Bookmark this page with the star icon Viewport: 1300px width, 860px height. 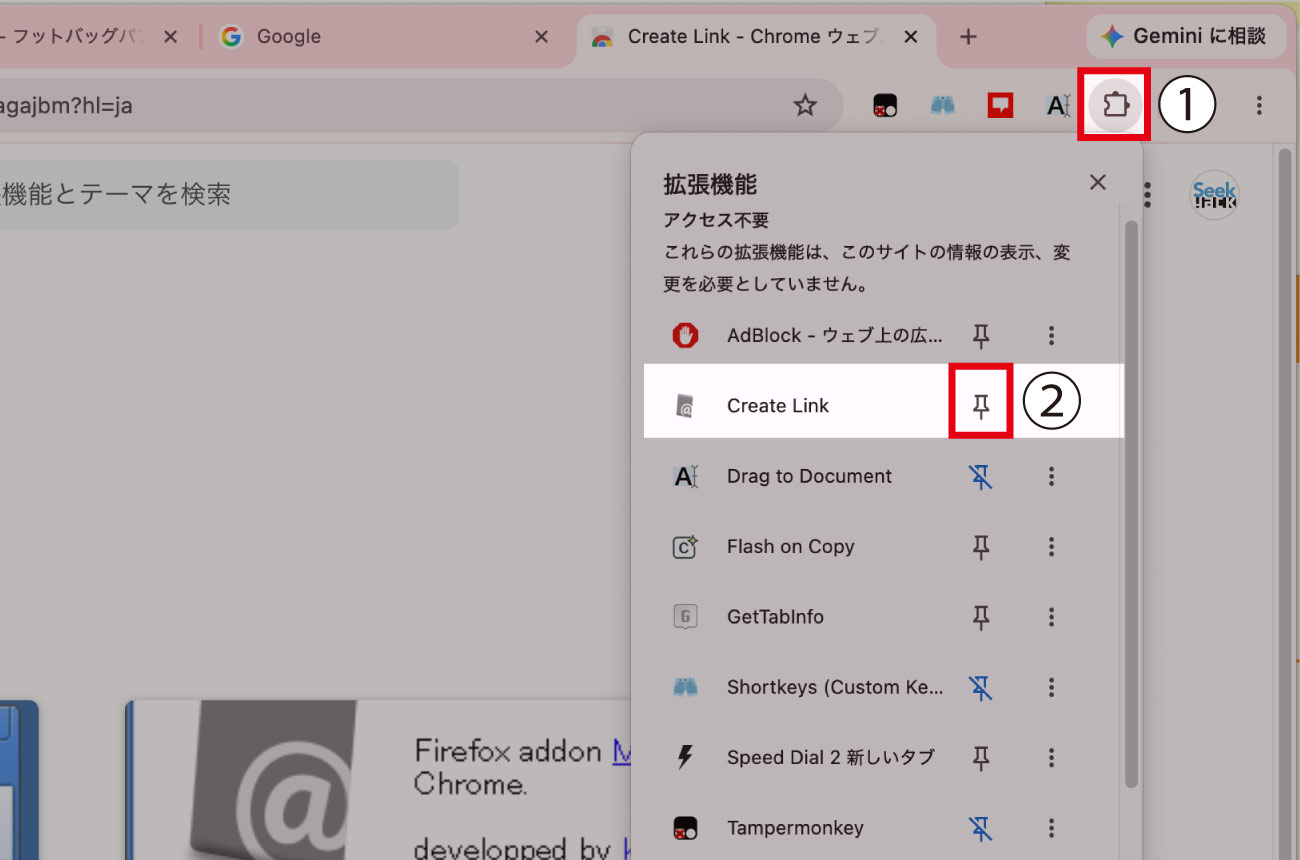click(x=805, y=105)
